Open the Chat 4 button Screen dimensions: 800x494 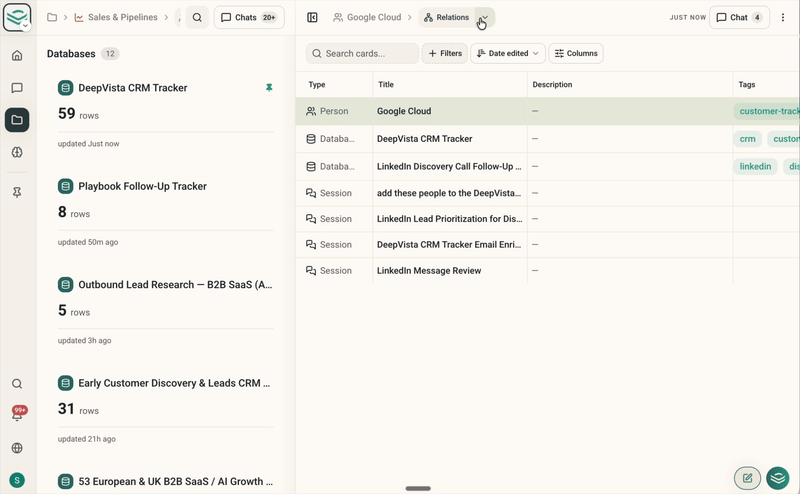click(739, 17)
